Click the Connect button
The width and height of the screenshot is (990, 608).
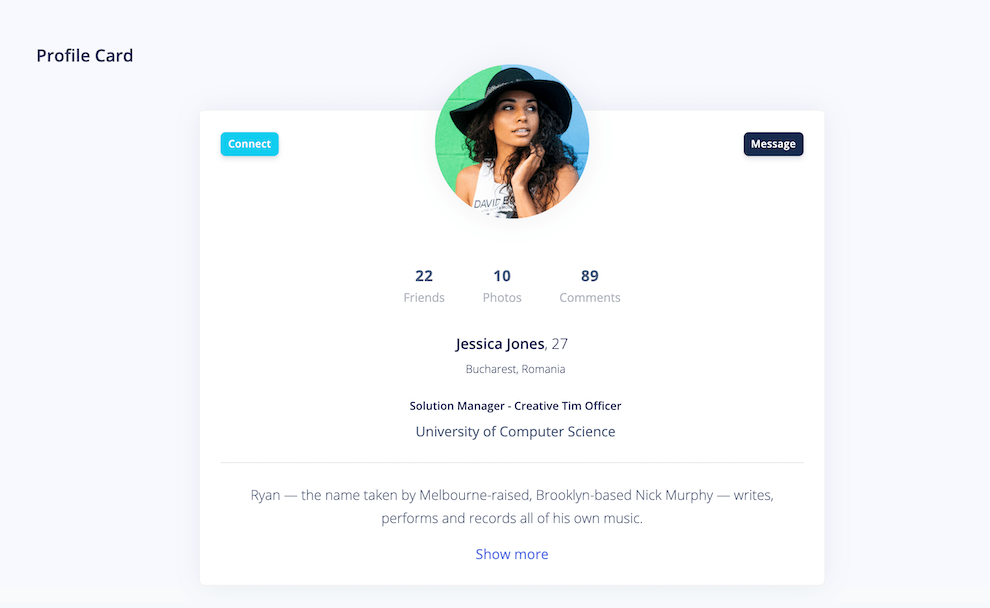tap(249, 143)
